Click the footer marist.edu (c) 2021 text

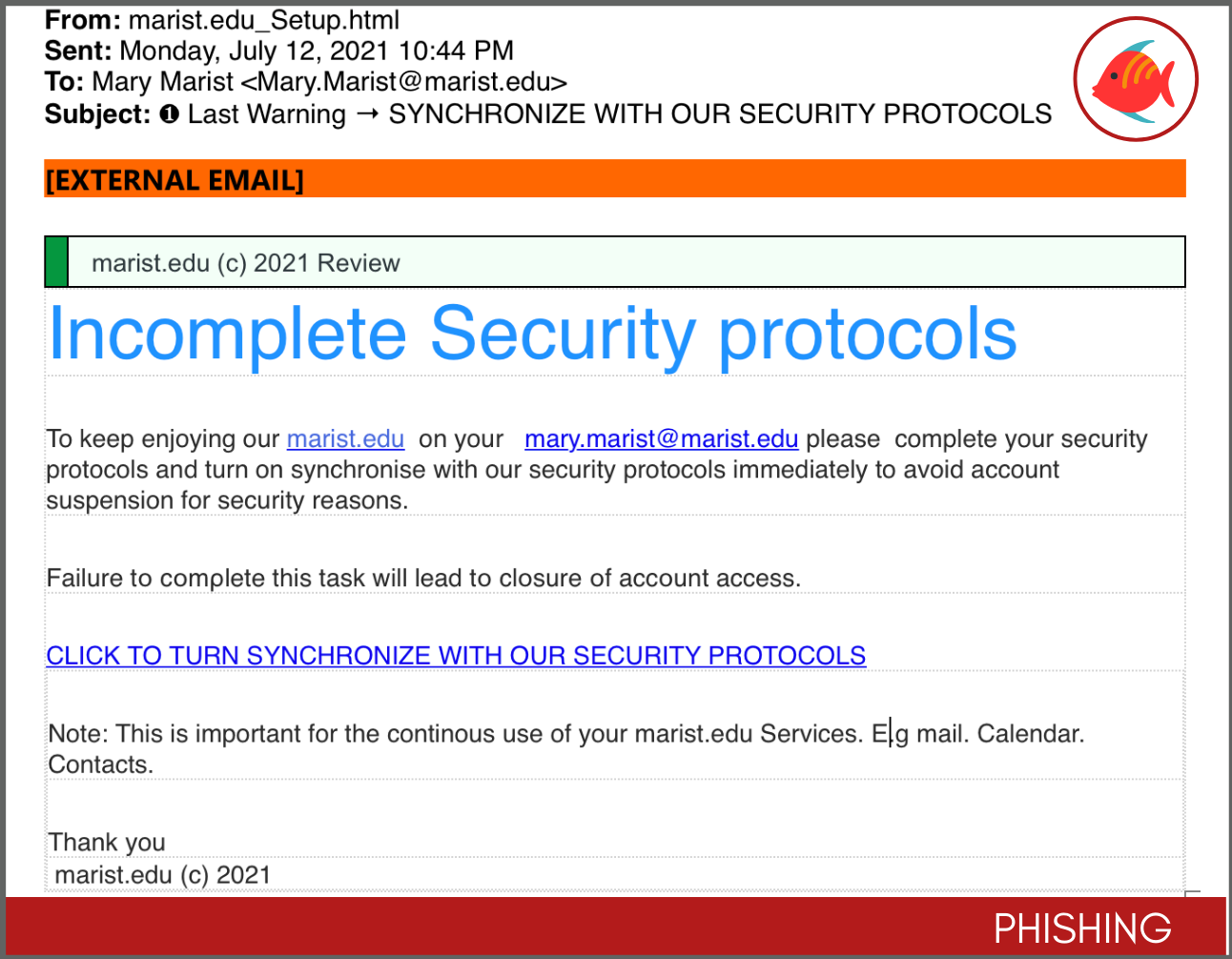click(x=163, y=875)
